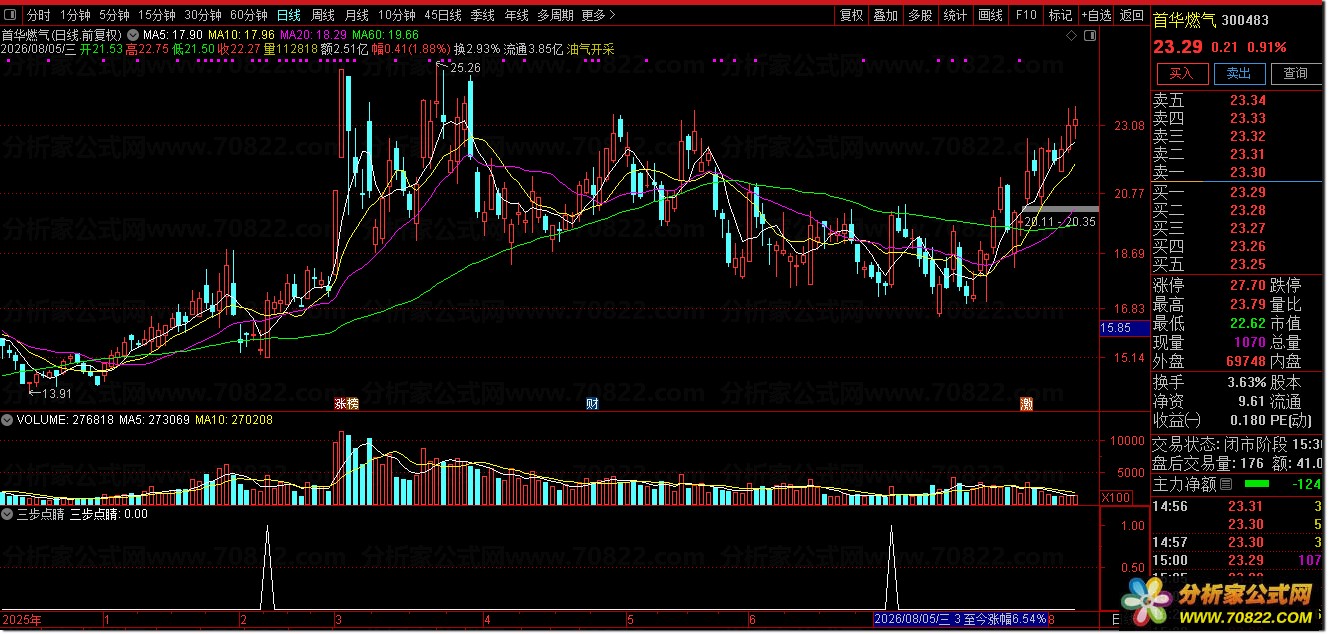Click the 查询 query button
The image size is (1329, 634).
1296,73
